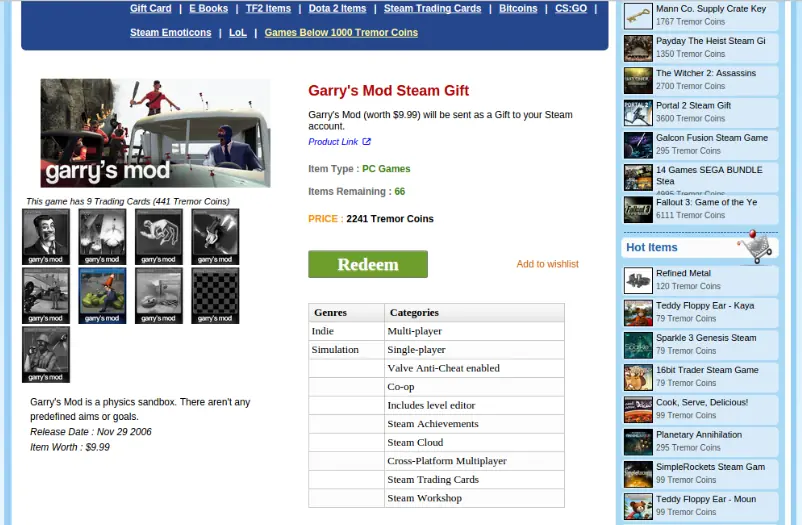Viewport: 802px width, 525px height.
Task: Open the Bitcoins category
Action: 518,8
